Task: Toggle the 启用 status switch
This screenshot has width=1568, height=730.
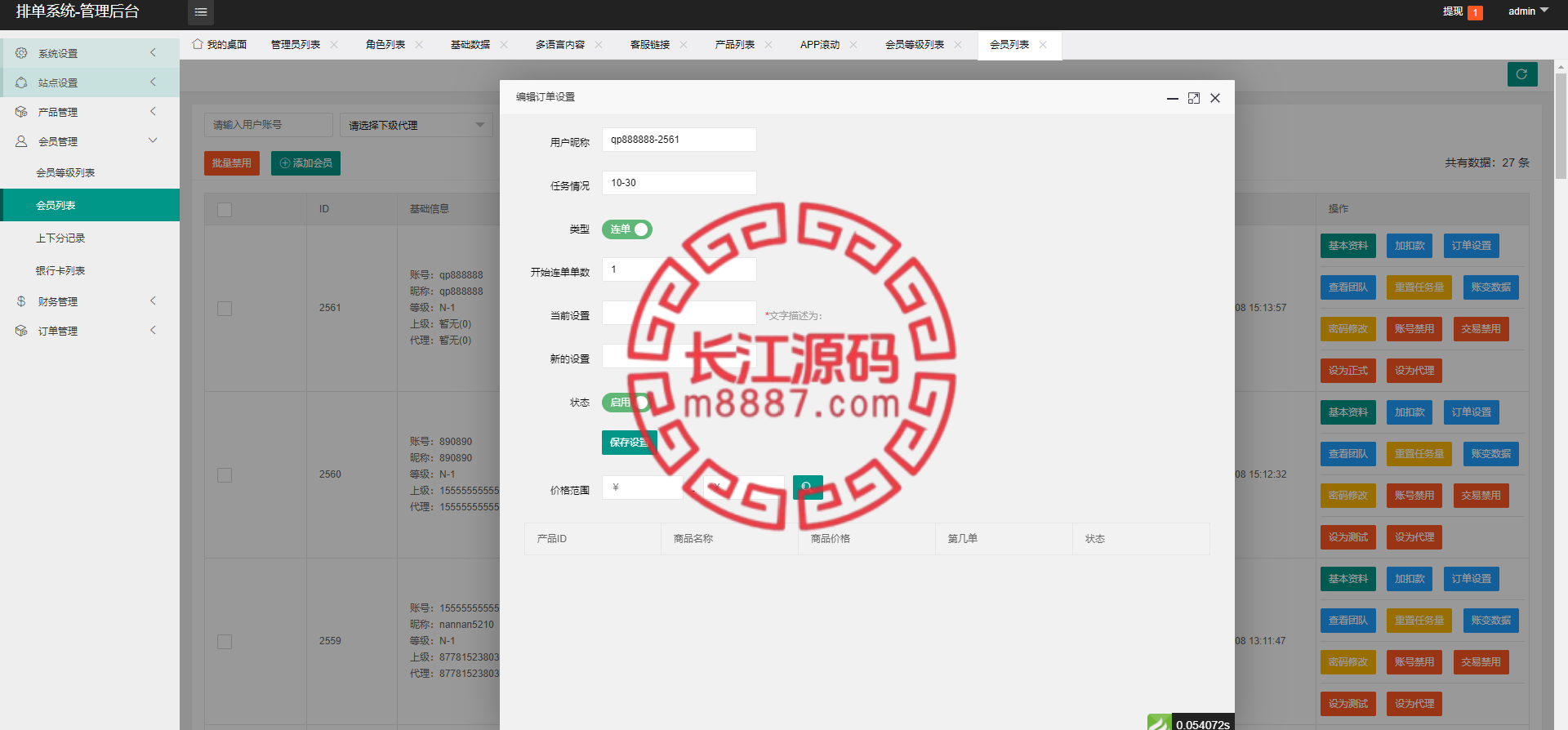Action: [627, 403]
